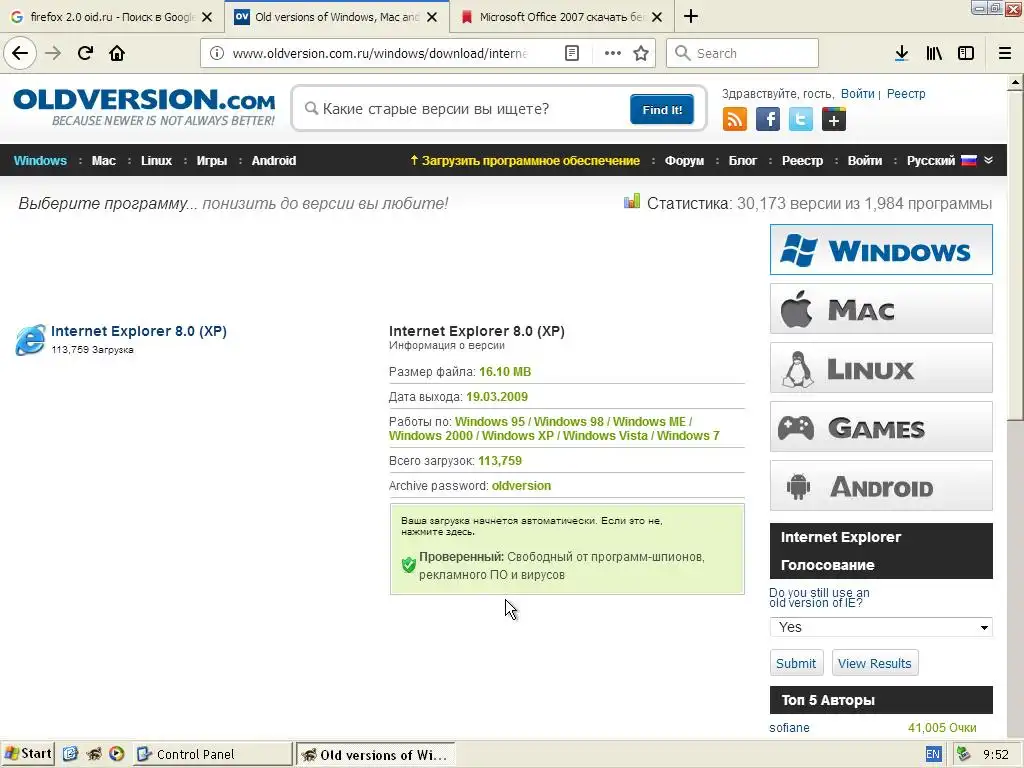Open the Firefox hamburger menu
This screenshot has width=1024, height=768.
tap(1004, 53)
